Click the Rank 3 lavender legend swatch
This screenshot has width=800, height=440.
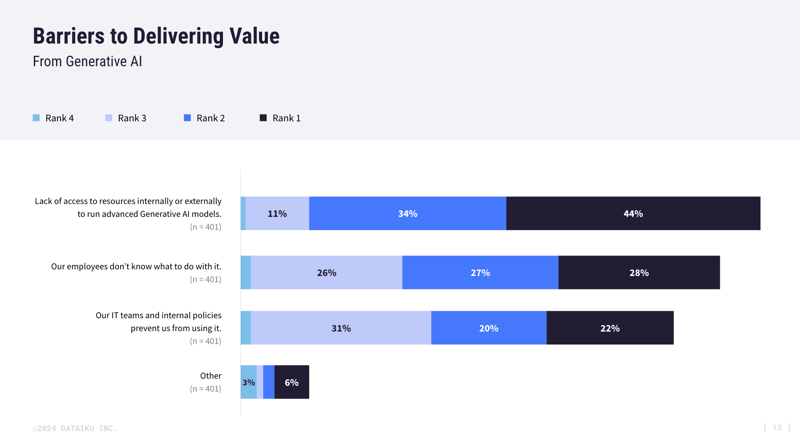pyautogui.click(x=109, y=118)
